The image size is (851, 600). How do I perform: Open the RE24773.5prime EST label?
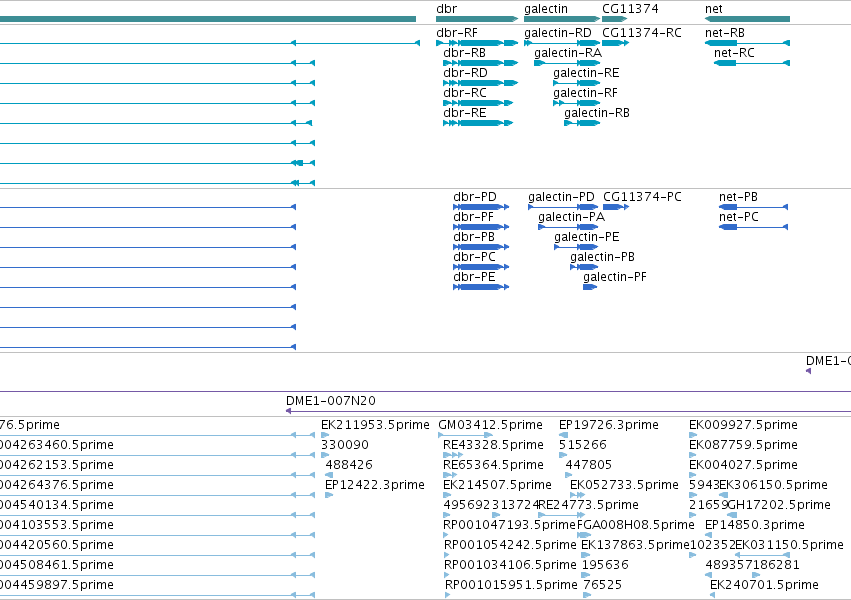pos(588,505)
